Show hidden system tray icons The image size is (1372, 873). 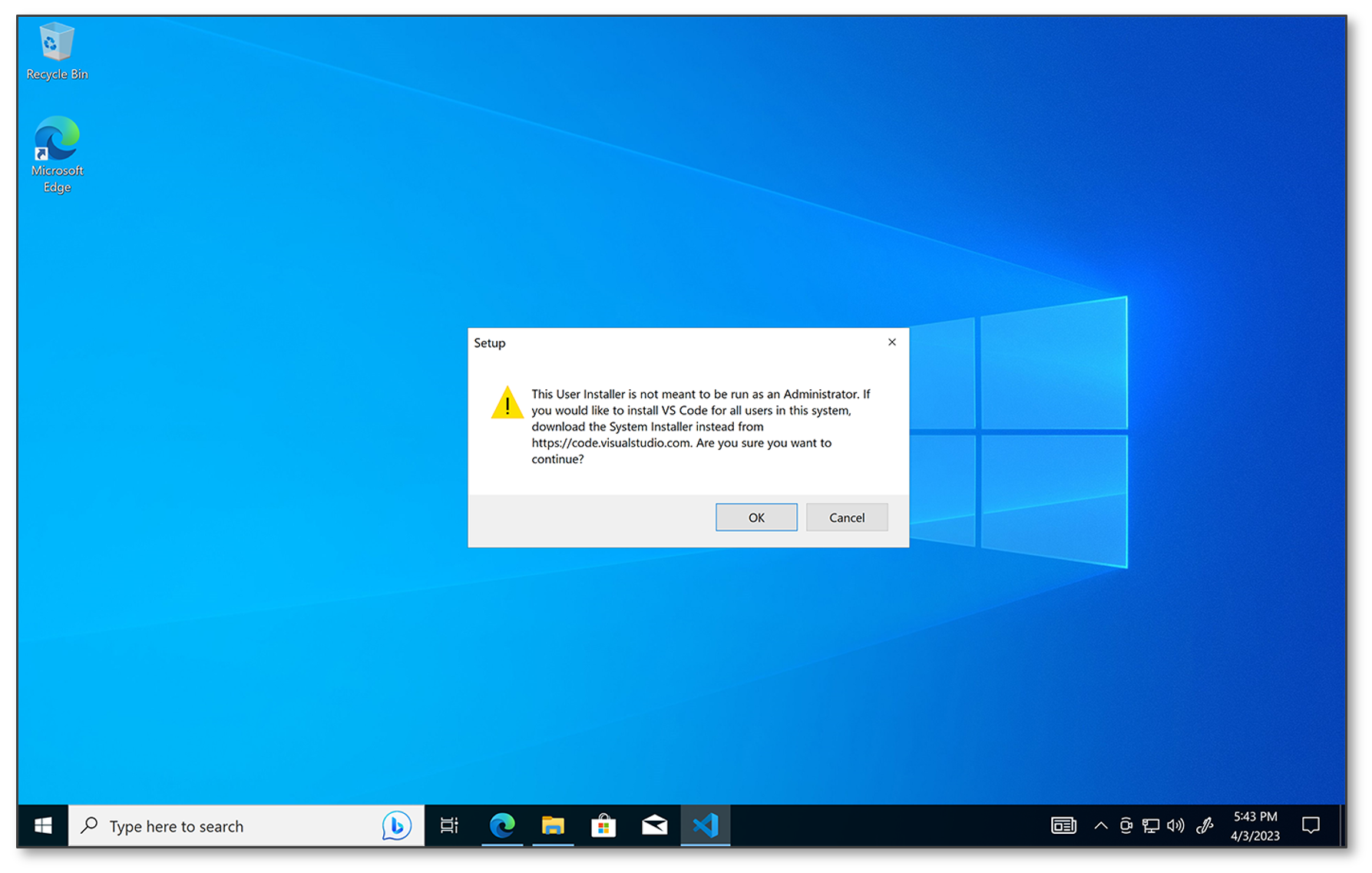[1100, 825]
